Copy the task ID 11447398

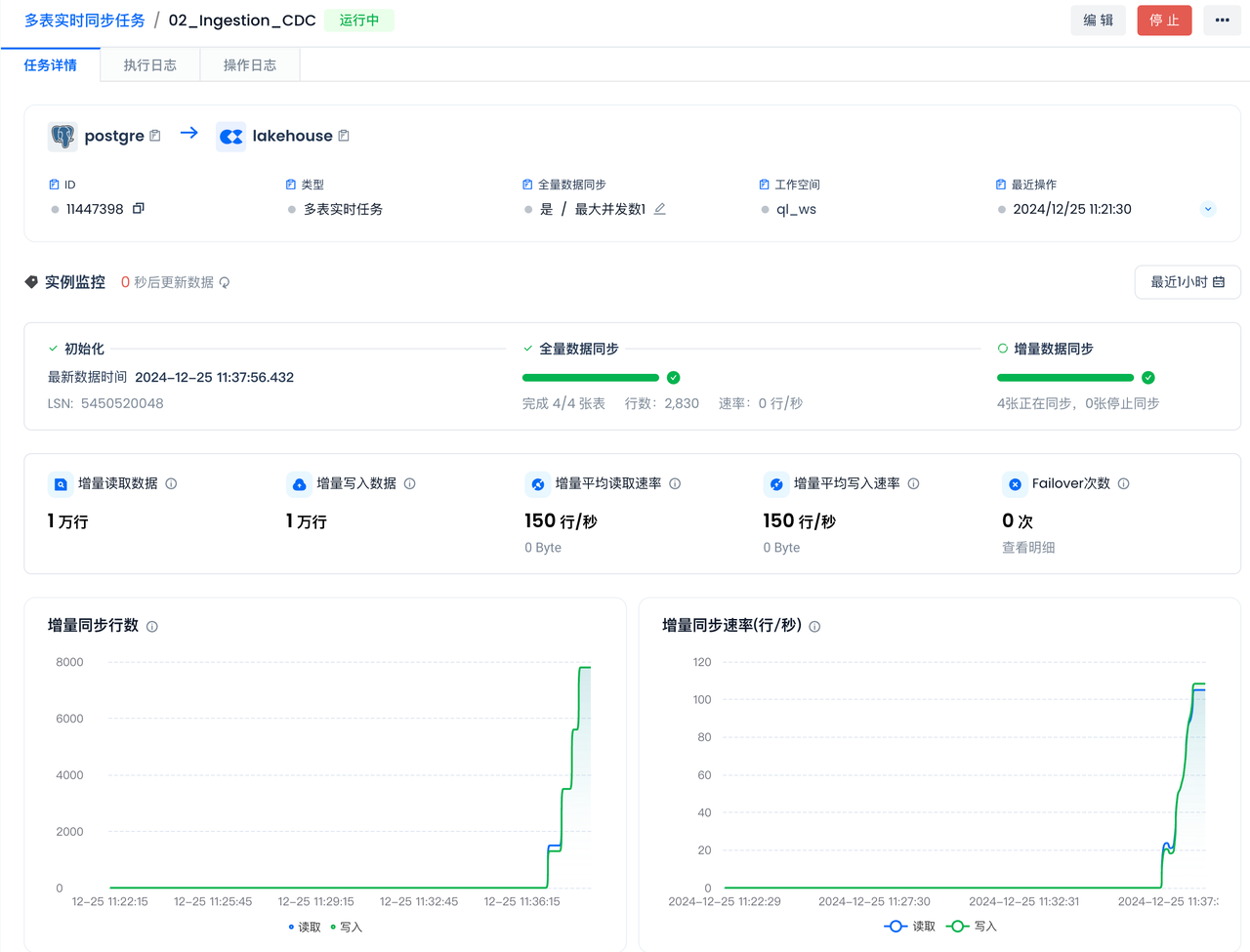pos(139,208)
